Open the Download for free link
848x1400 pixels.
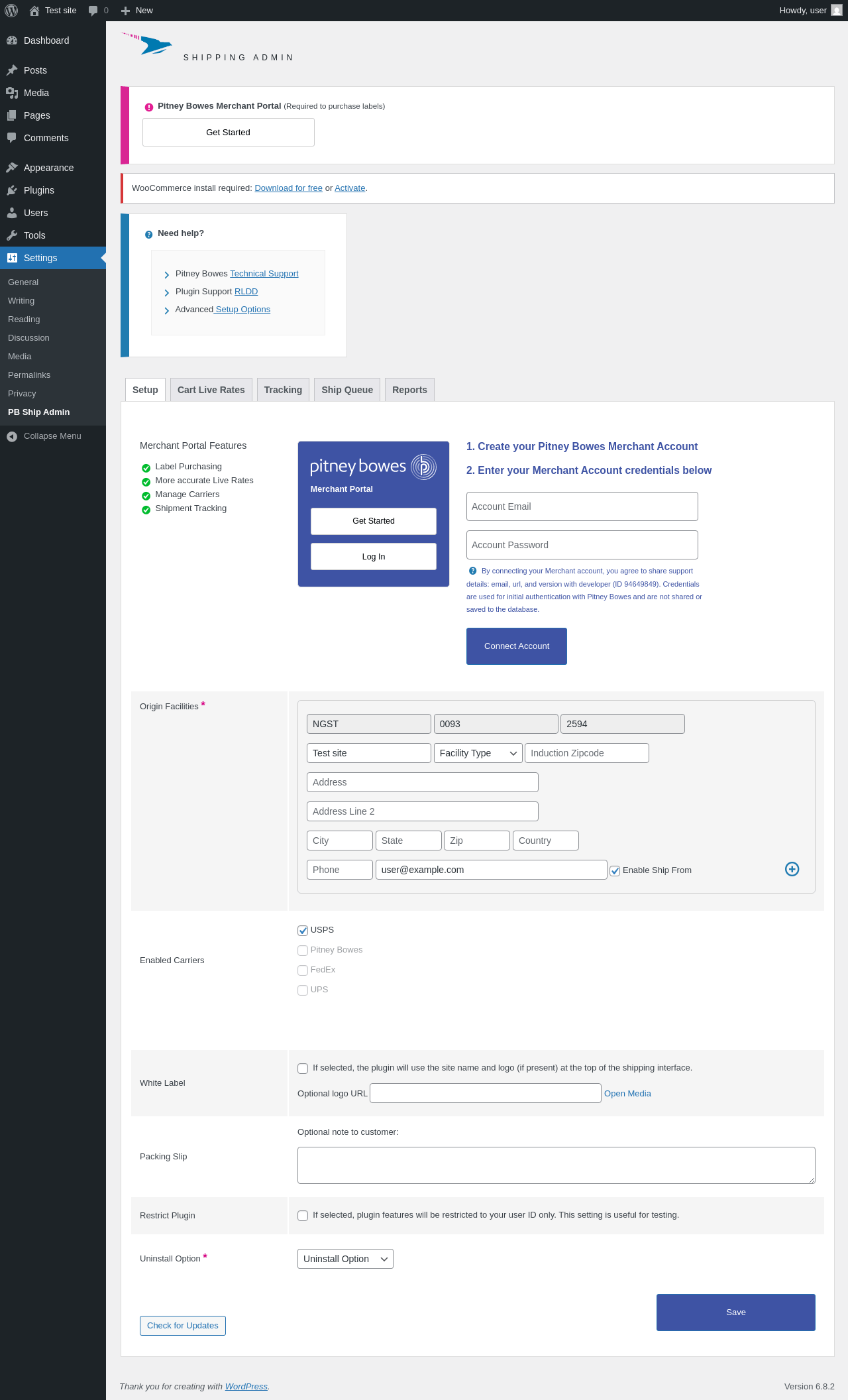tap(289, 188)
